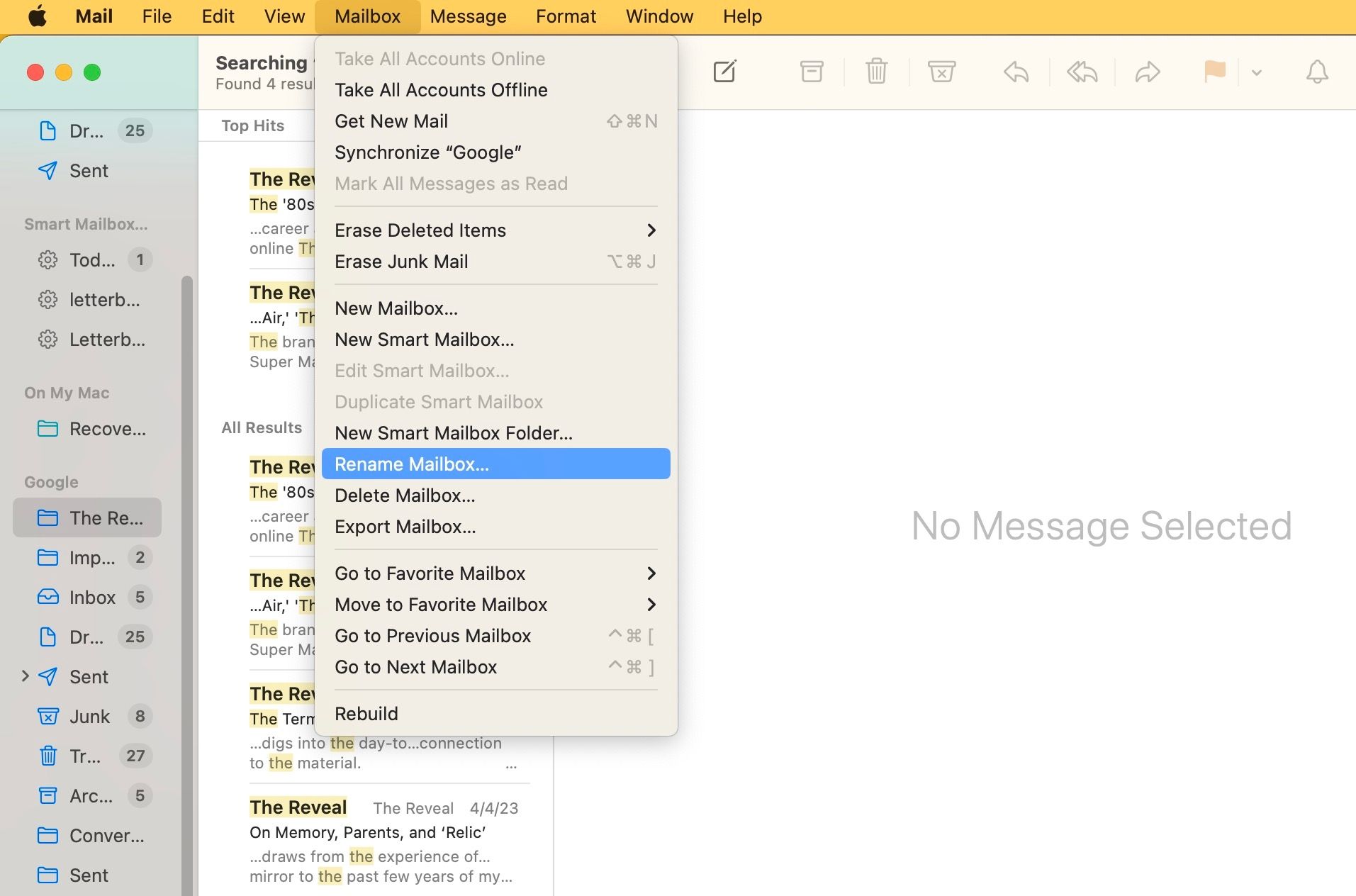Open the Apple menu
Screen dimensions: 1356x896
click(37, 16)
